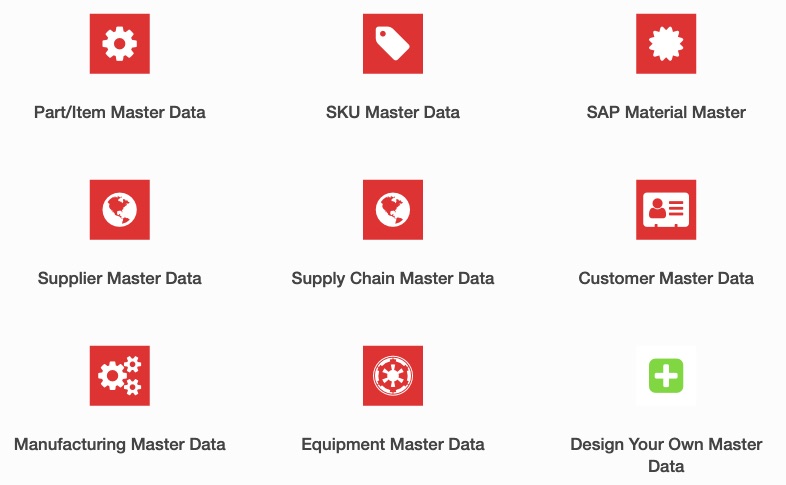Click the red tile behind SKU tag
Viewport: 786px width, 485px height.
click(x=392, y=44)
